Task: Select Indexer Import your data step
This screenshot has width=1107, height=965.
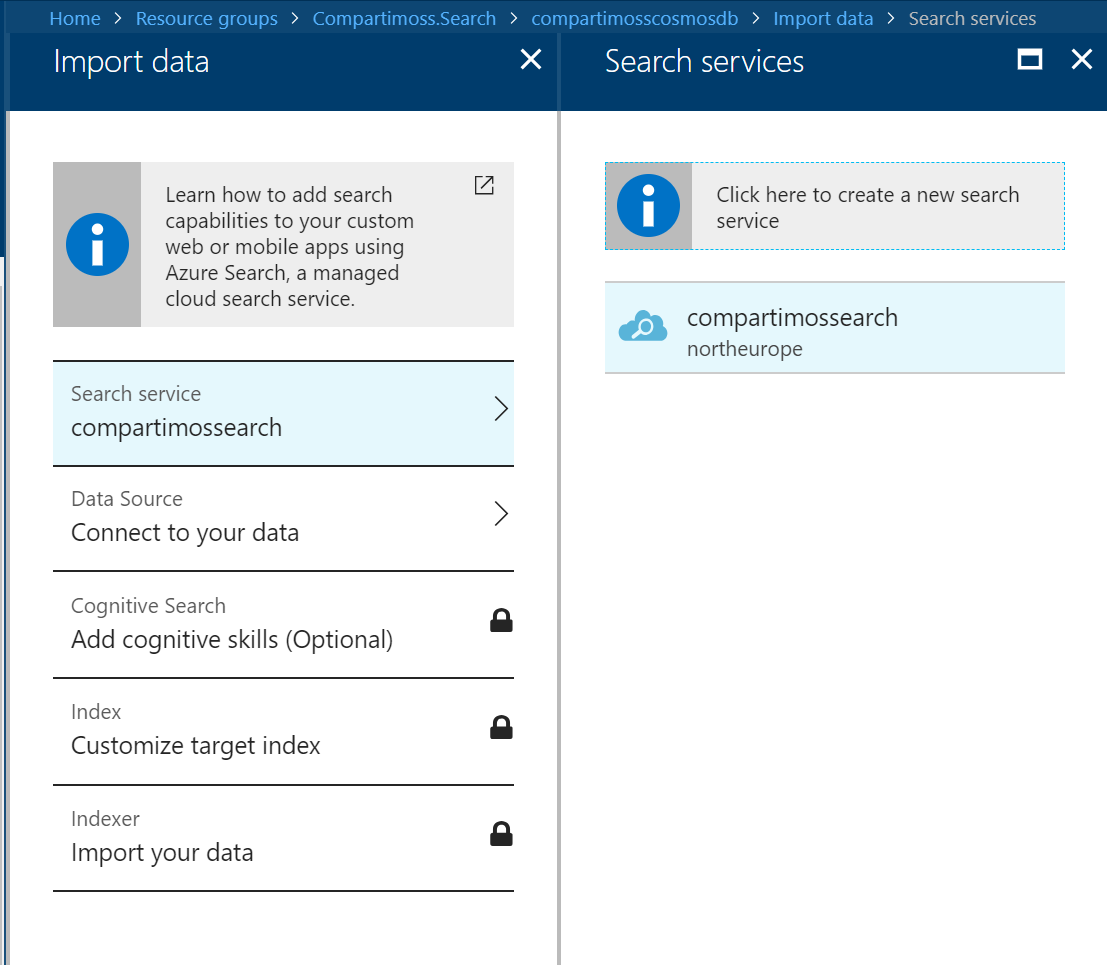Action: click(x=283, y=838)
